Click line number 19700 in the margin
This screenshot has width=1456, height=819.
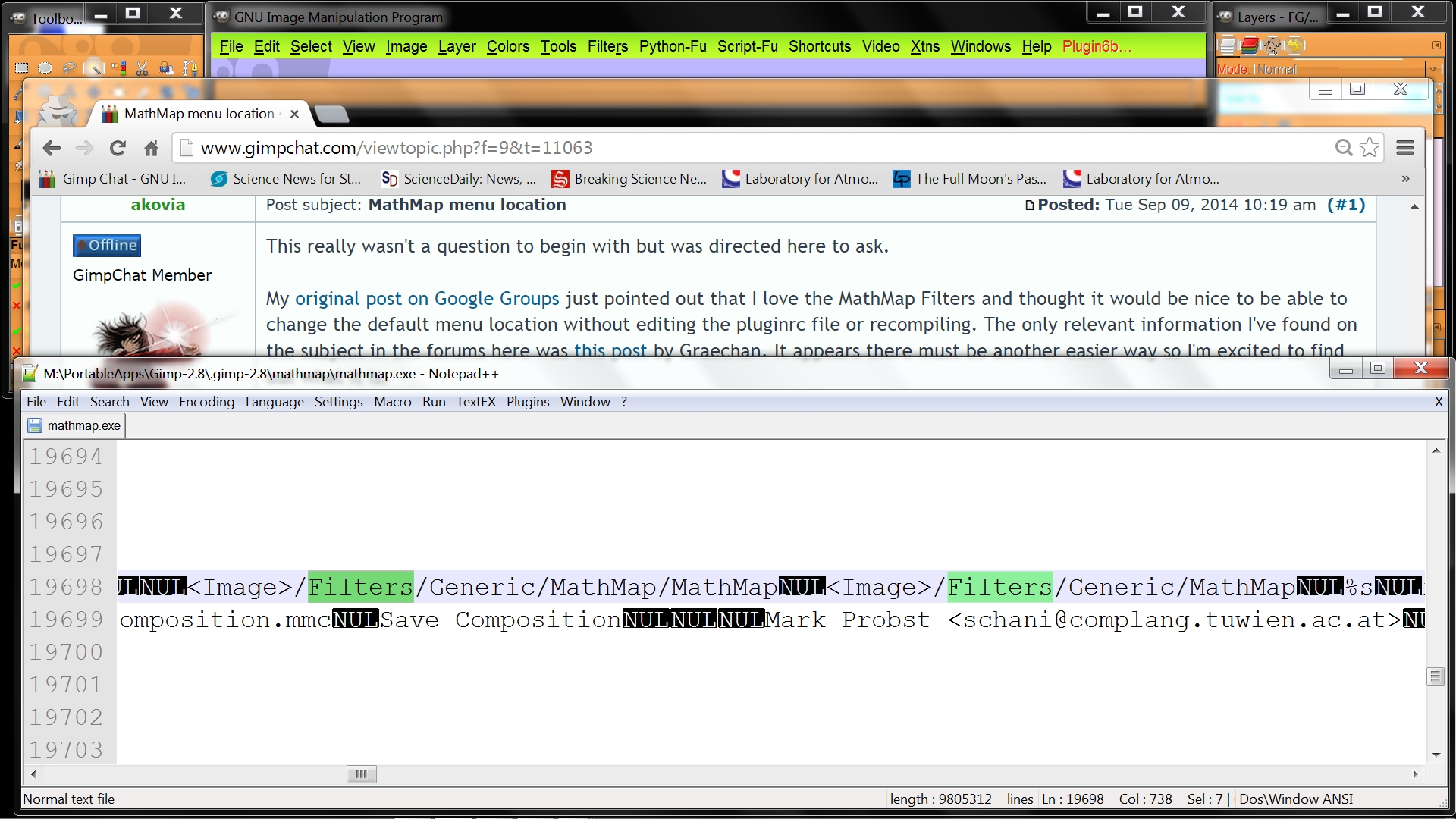coord(66,652)
